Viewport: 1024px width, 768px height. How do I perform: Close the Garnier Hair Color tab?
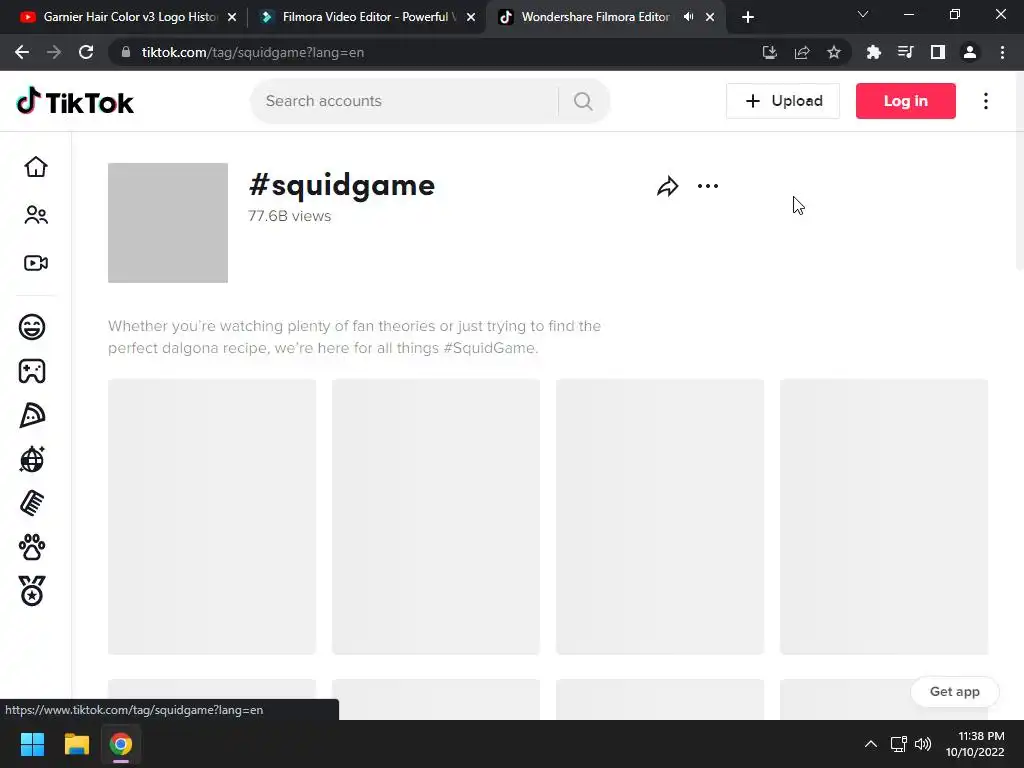[x=232, y=18]
